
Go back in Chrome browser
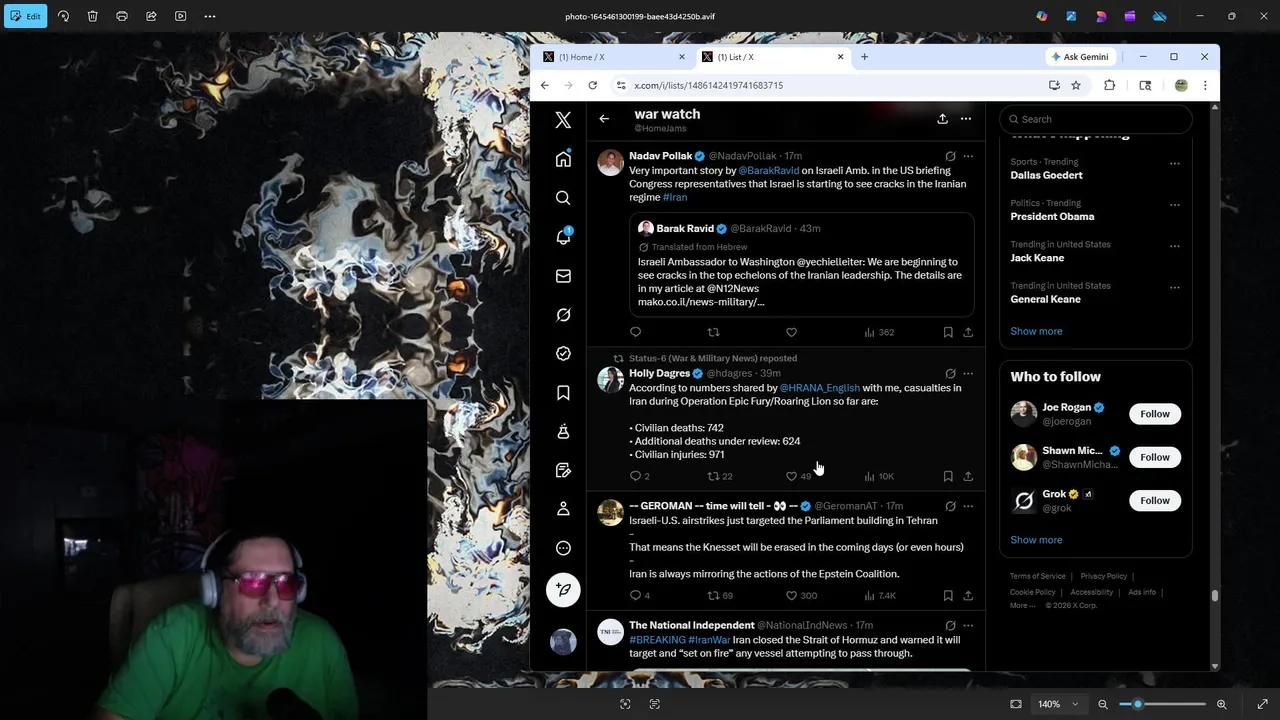click(544, 85)
